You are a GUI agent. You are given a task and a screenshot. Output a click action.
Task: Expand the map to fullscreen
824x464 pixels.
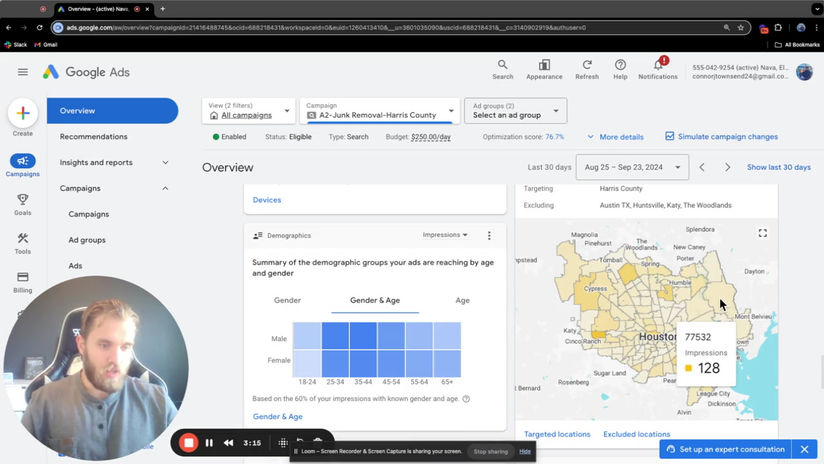(763, 233)
